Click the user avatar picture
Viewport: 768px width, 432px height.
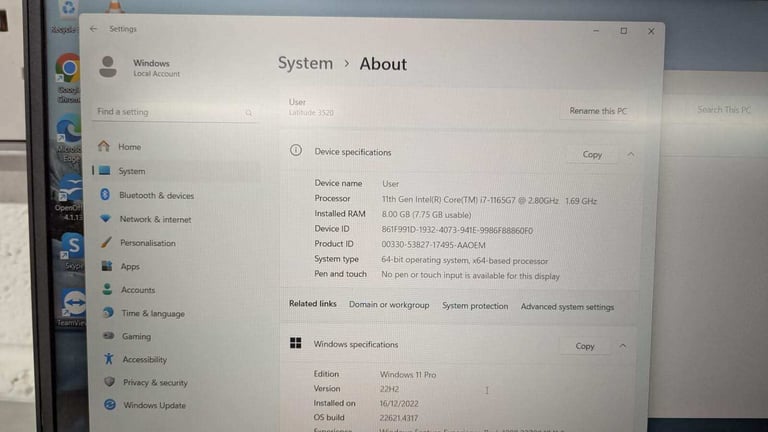108,67
